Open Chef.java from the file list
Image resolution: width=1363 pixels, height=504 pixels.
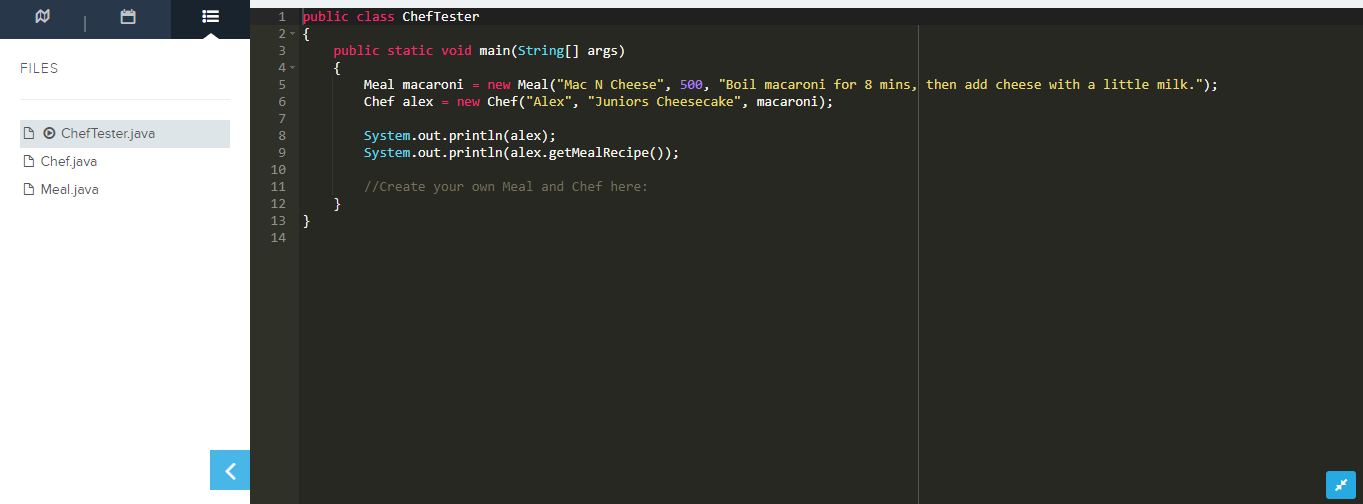point(68,161)
